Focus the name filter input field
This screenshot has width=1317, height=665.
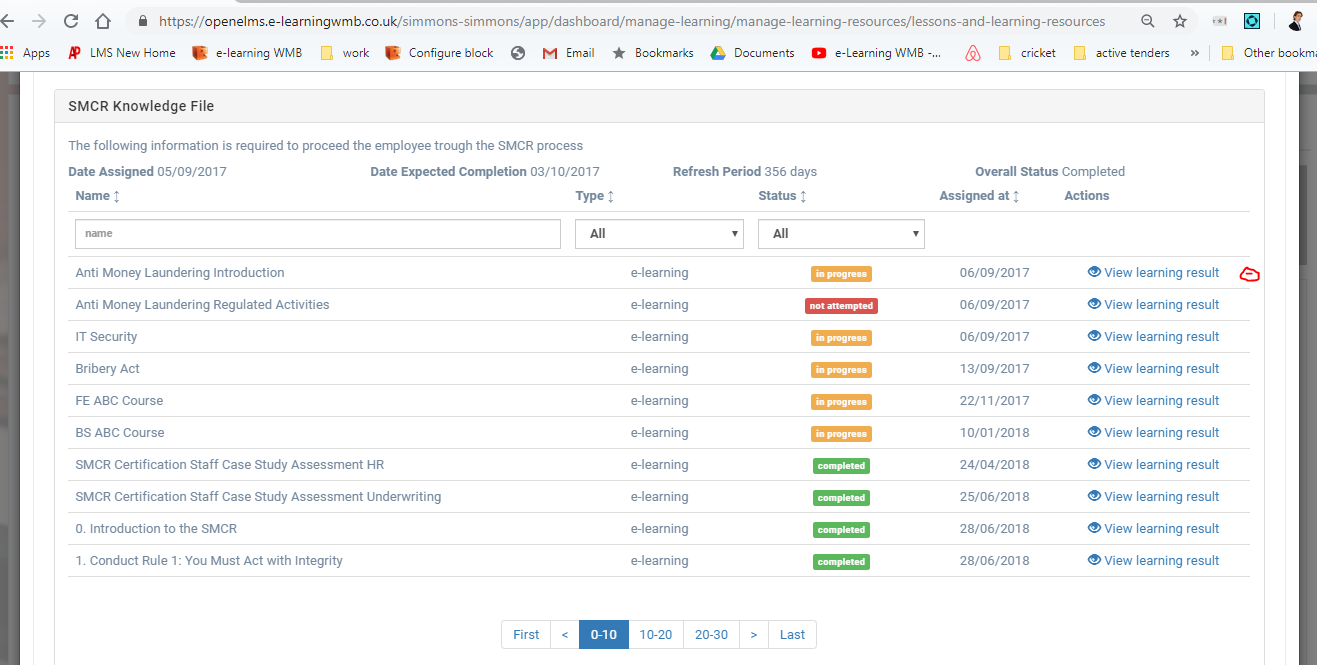coord(318,234)
